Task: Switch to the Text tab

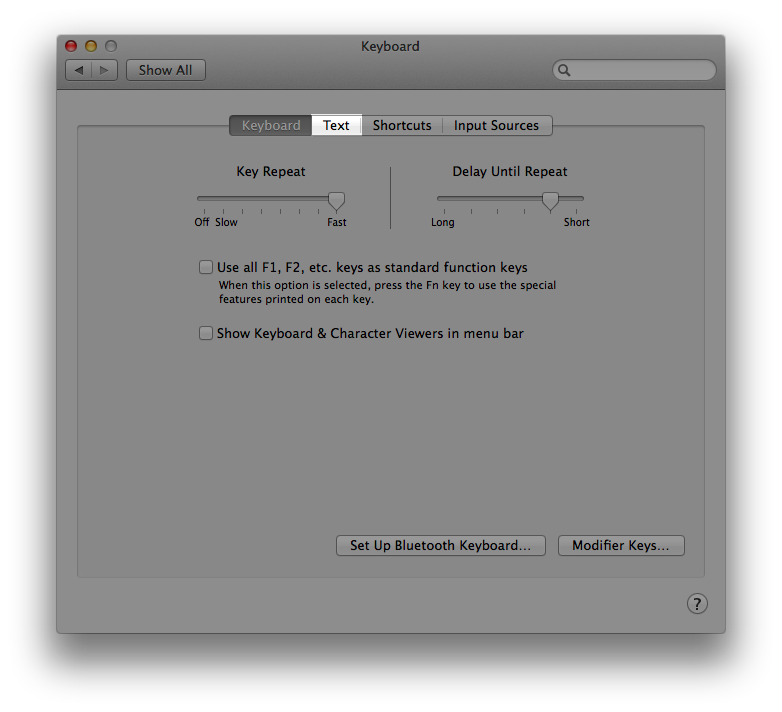Action: pos(336,125)
